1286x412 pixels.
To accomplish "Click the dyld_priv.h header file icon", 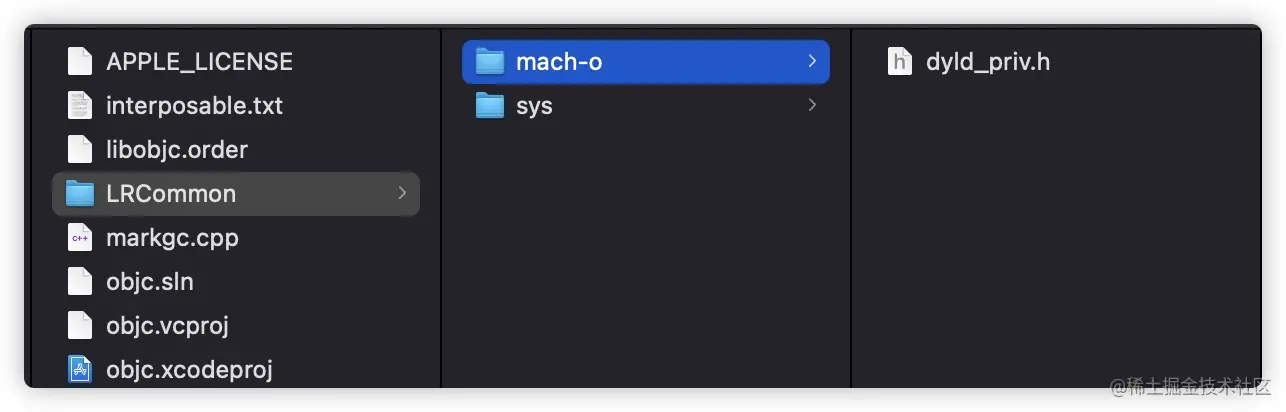I will point(900,62).
